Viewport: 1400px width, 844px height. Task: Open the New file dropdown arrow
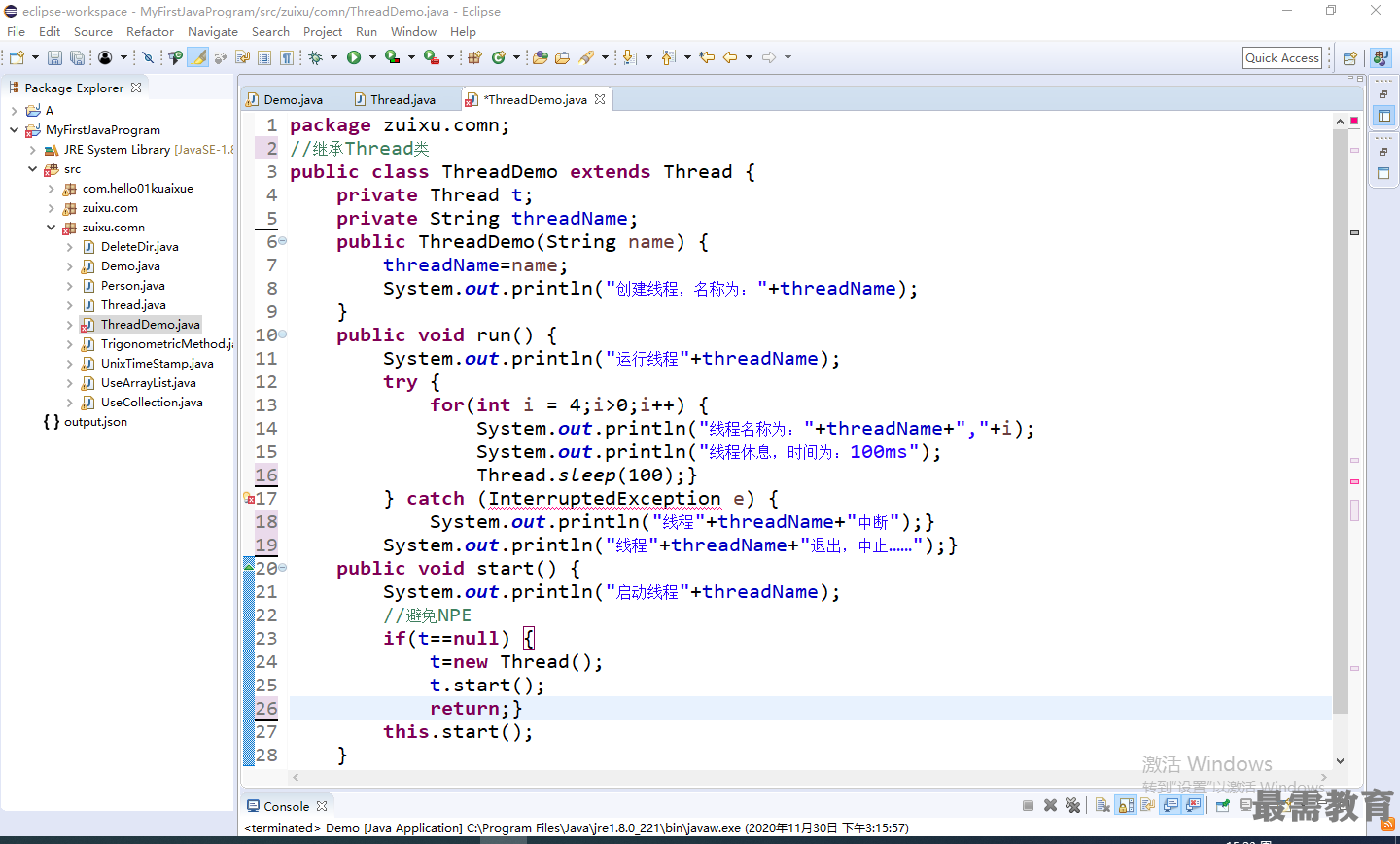click(35, 57)
